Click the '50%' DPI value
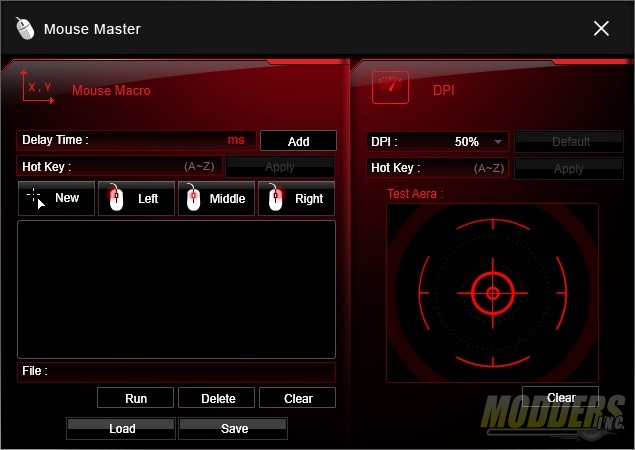 466,141
